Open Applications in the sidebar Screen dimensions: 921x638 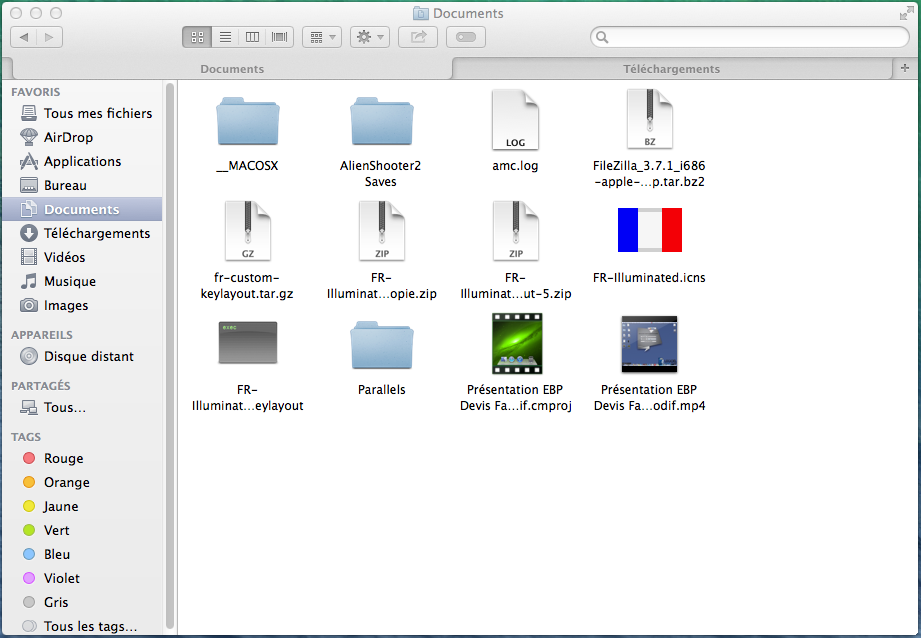pyautogui.click(x=82, y=161)
